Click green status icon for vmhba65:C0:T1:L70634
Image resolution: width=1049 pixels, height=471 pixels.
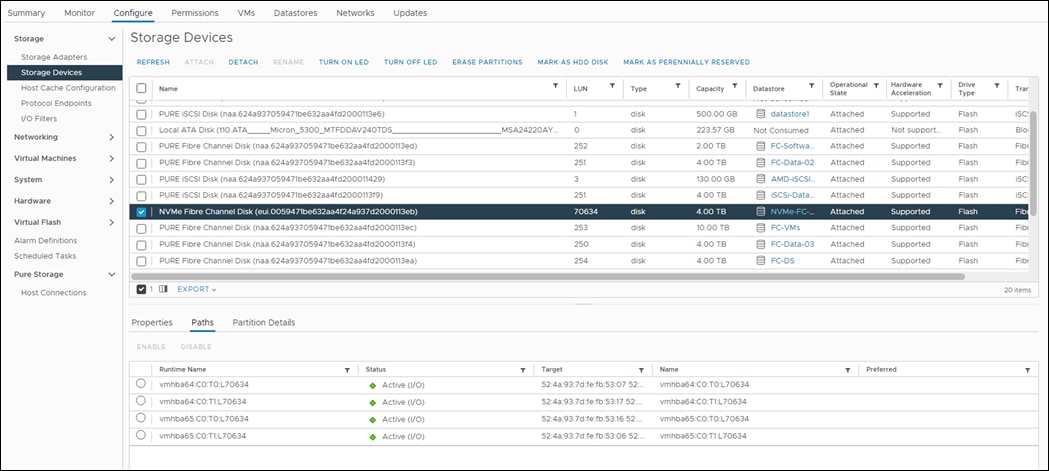[x=373, y=437]
